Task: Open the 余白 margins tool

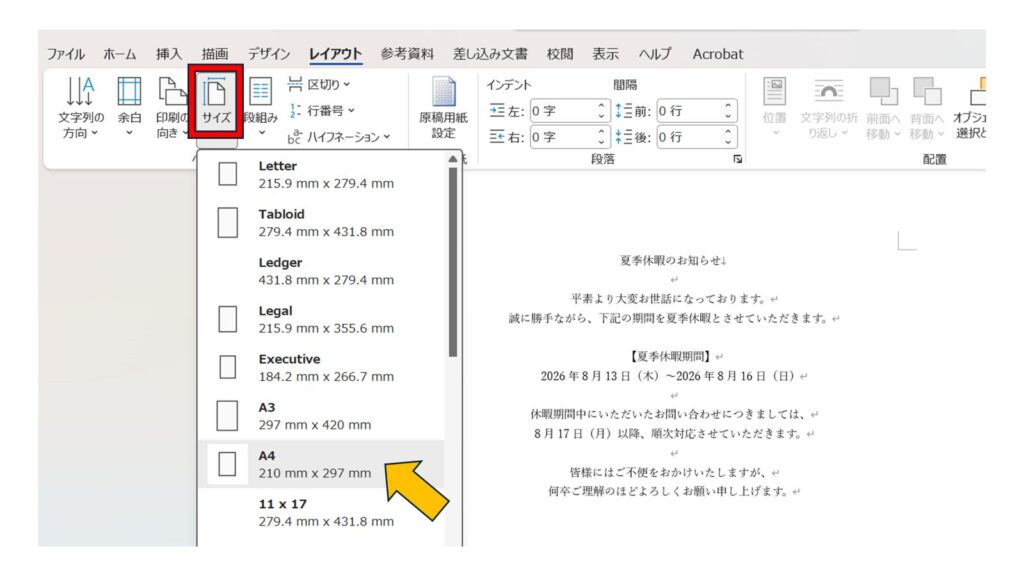Action: point(130,110)
